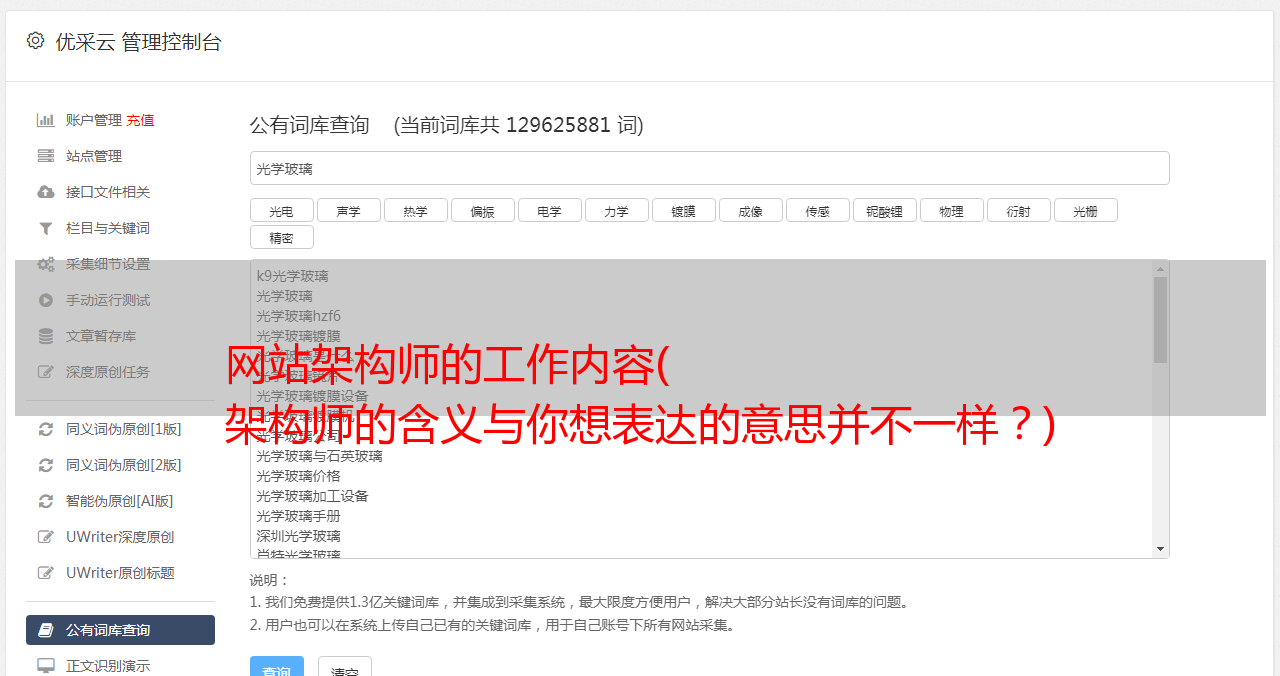Screen dimensions: 1280x676
Task: Select 光学玻璃价格 in the results list
Action: pyautogui.click(x=298, y=476)
